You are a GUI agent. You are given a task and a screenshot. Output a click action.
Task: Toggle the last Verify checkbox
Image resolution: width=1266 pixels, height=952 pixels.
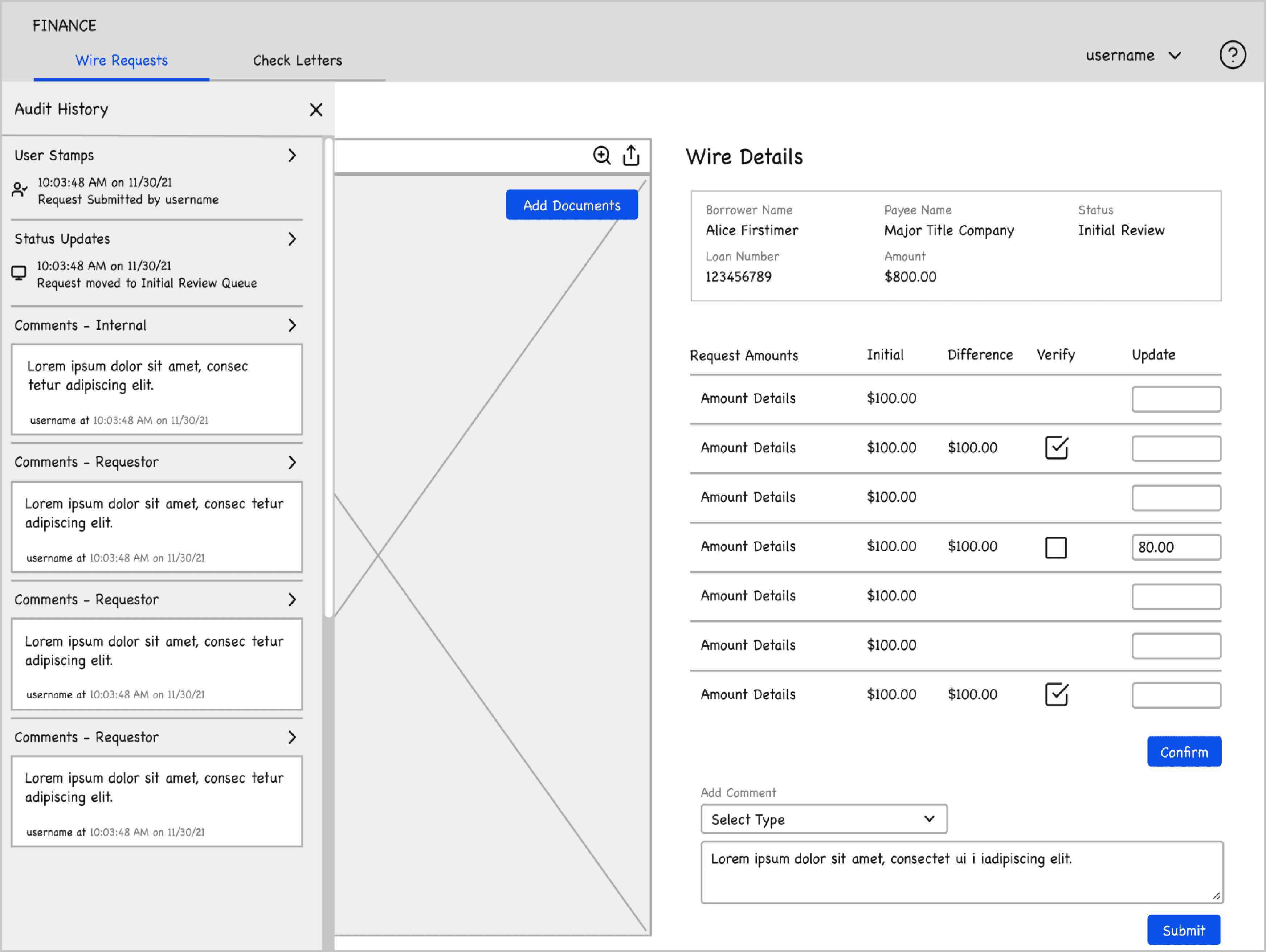pos(1056,694)
